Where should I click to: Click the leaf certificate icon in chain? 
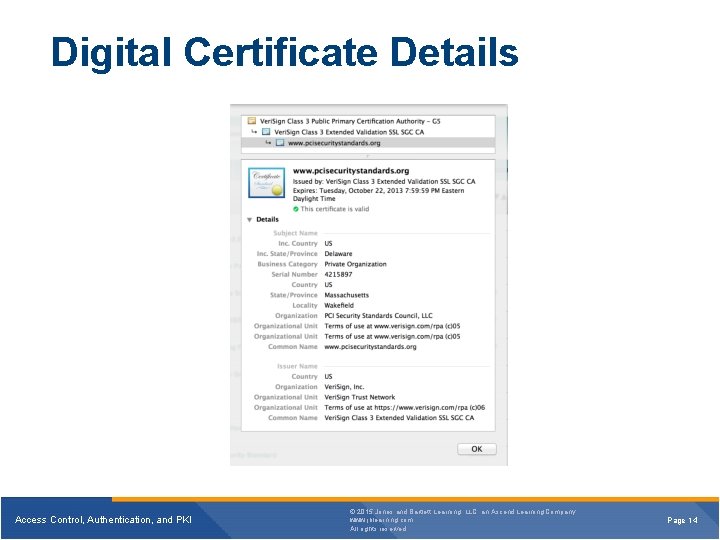280,143
